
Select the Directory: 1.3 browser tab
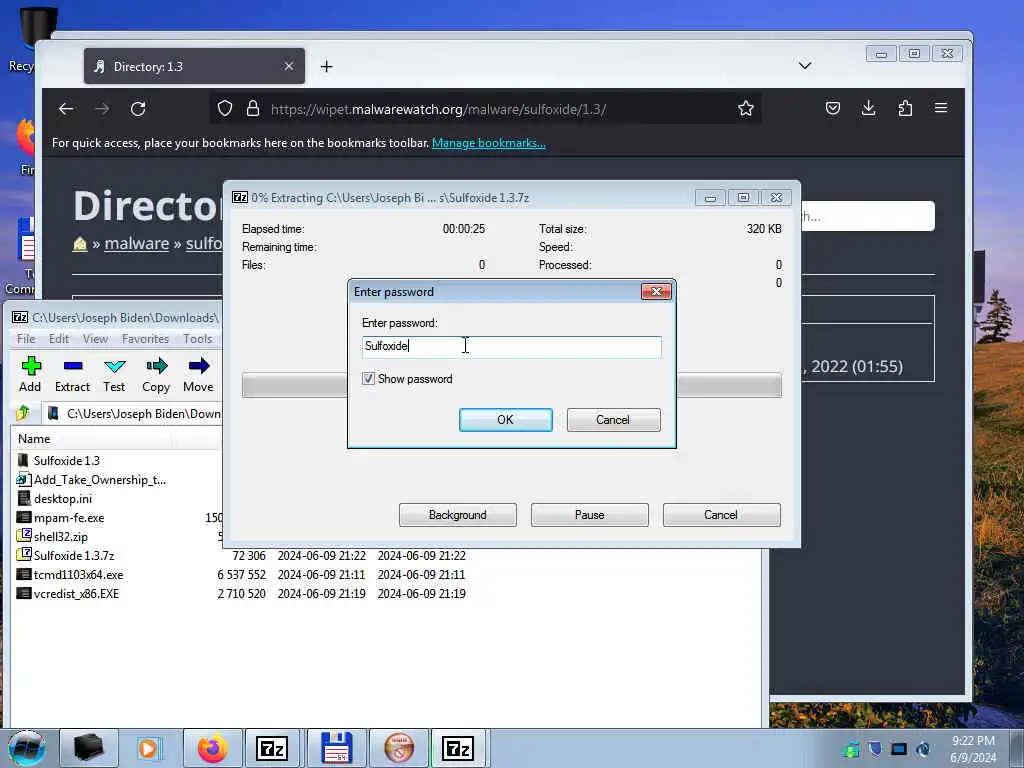[x=194, y=66]
